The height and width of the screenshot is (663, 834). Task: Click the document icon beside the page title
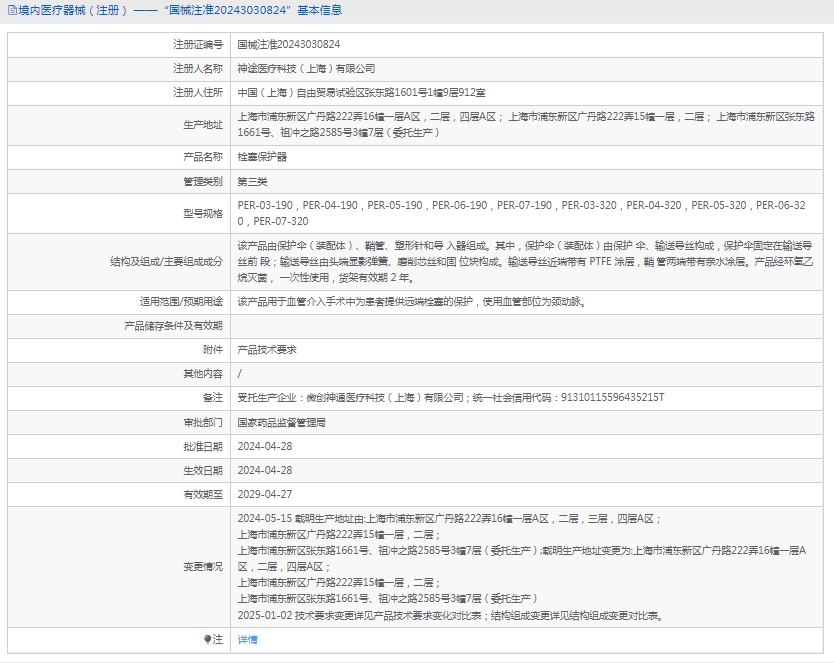pos(10,11)
